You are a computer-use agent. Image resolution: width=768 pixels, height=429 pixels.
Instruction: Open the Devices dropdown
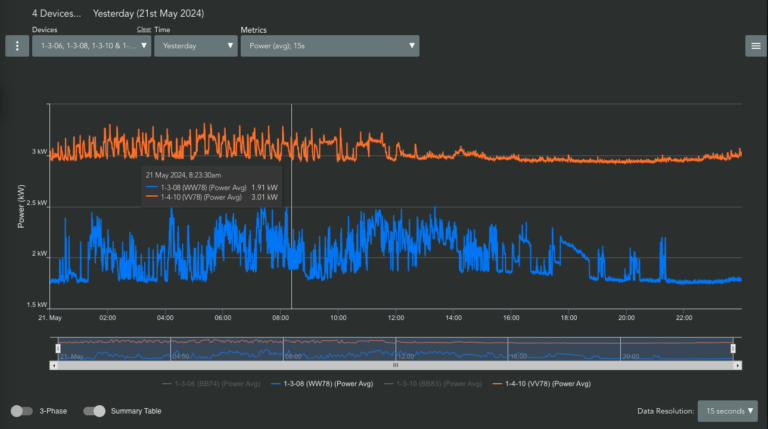coord(92,46)
